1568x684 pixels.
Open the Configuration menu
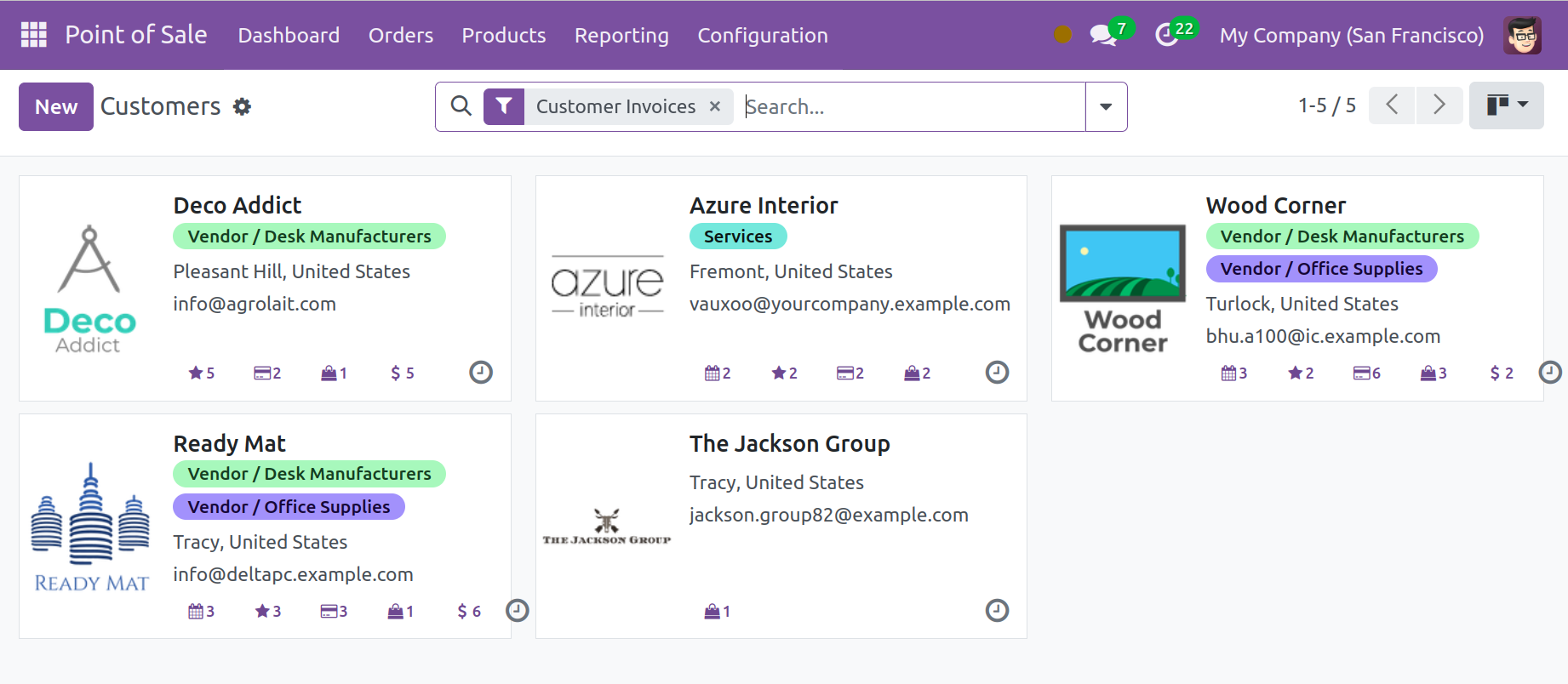tap(762, 35)
